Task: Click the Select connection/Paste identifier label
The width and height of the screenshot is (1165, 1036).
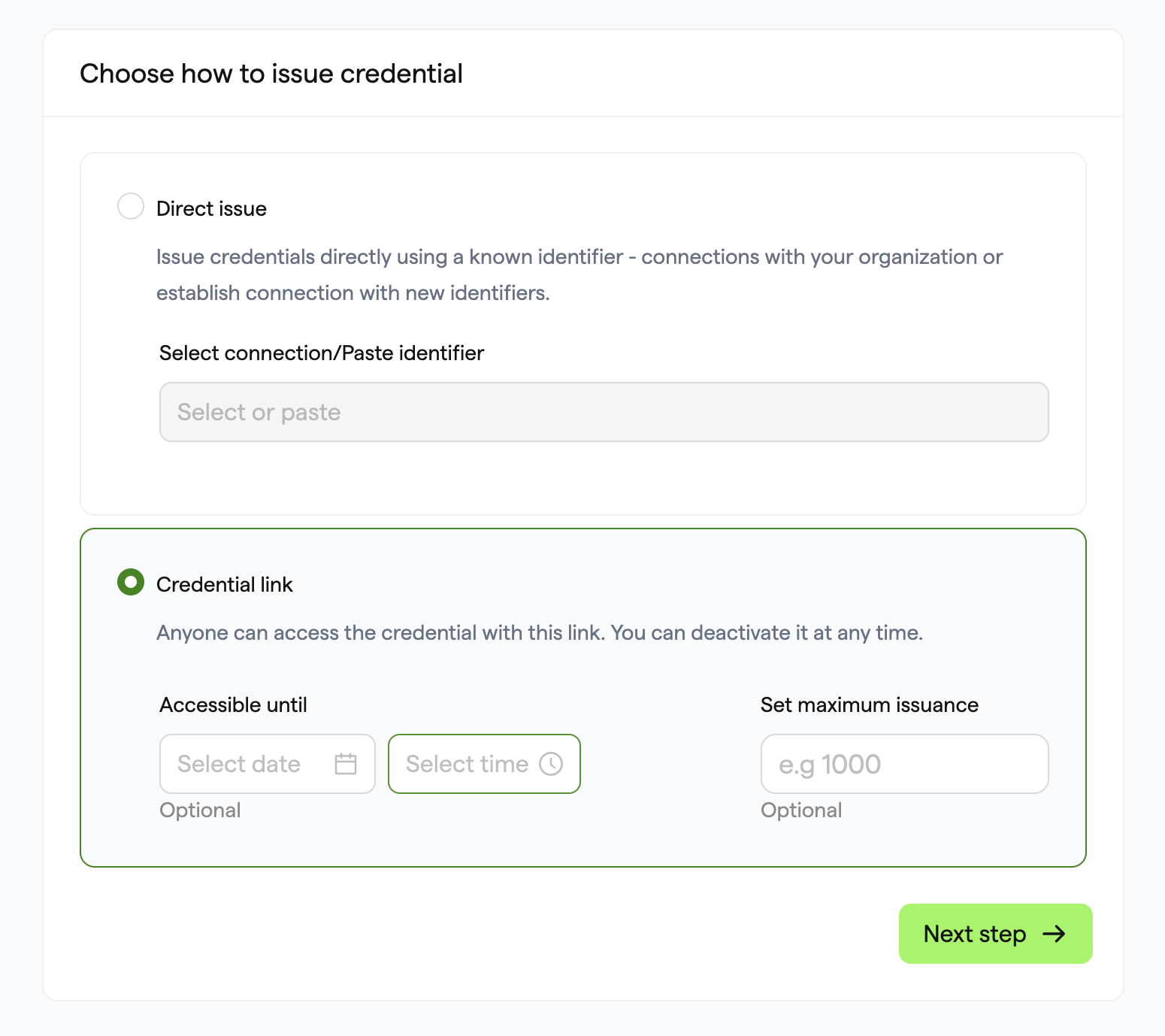Action: tap(322, 353)
